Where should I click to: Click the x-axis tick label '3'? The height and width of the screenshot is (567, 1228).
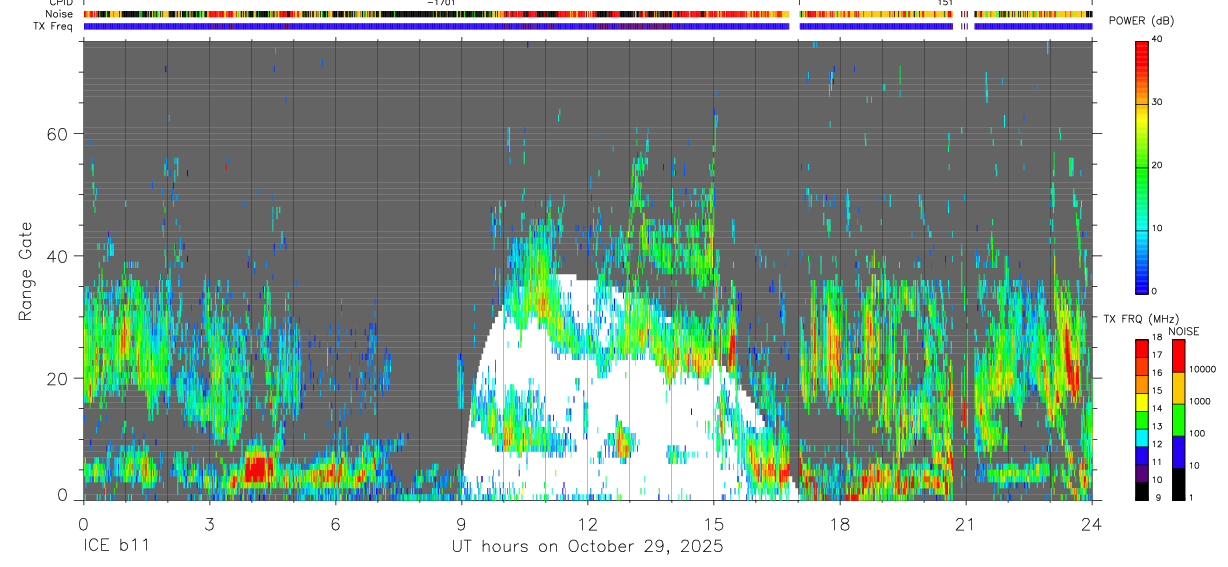pyautogui.click(x=209, y=523)
